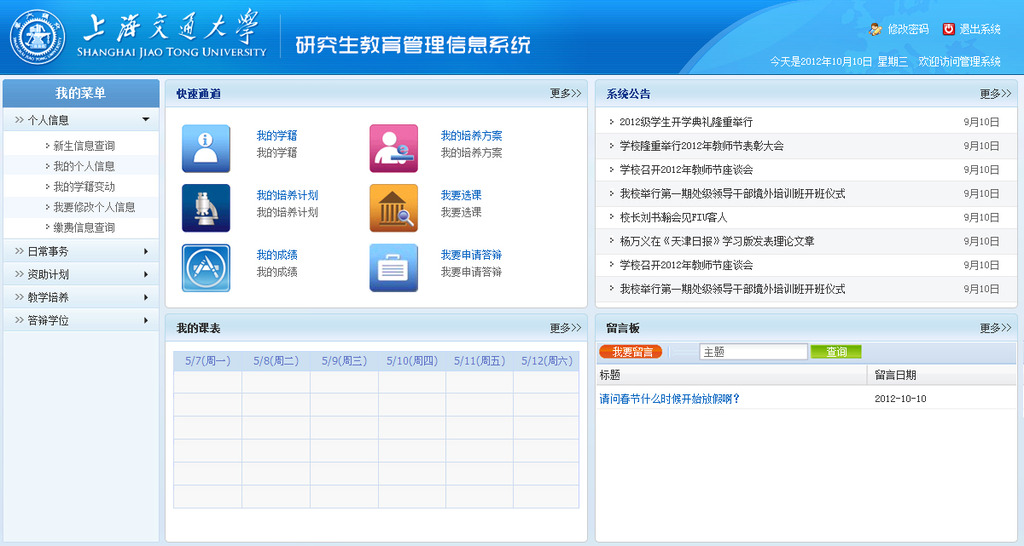This screenshot has width=1024, height=546.
Task: Select the 5/9(周三) timetable column header
Action: [x=344, y=361]
